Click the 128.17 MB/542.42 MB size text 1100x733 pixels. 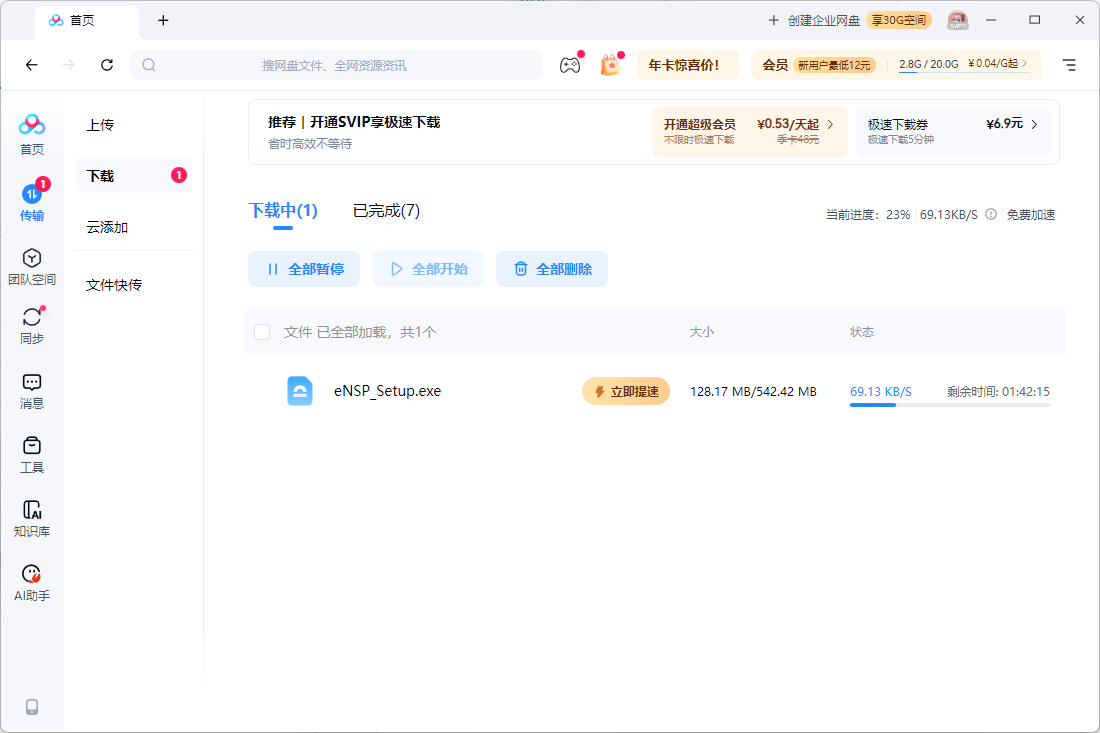(x=753, y=391)
